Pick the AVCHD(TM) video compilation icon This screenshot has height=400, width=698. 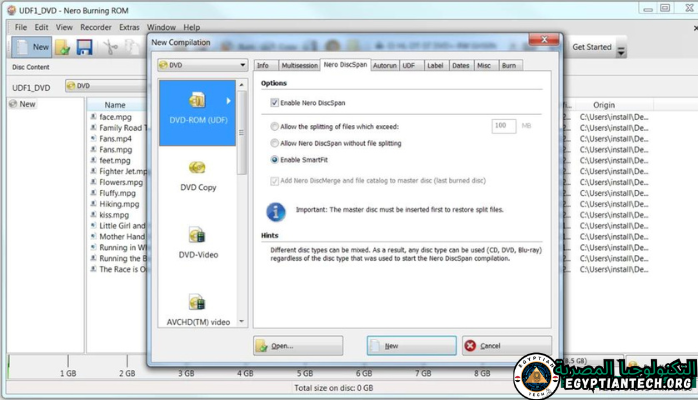tap(197, 302)
